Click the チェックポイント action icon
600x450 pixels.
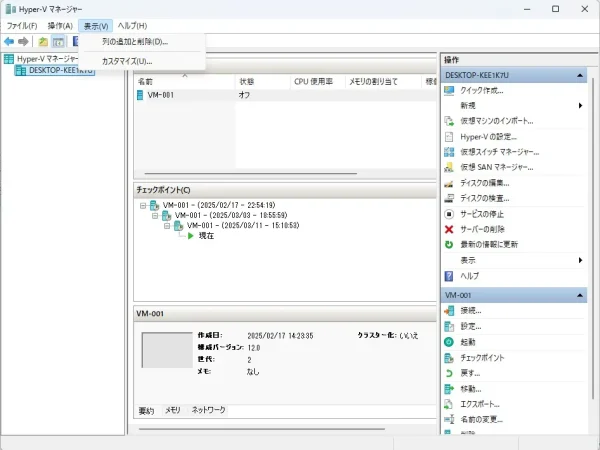[449, 358]
